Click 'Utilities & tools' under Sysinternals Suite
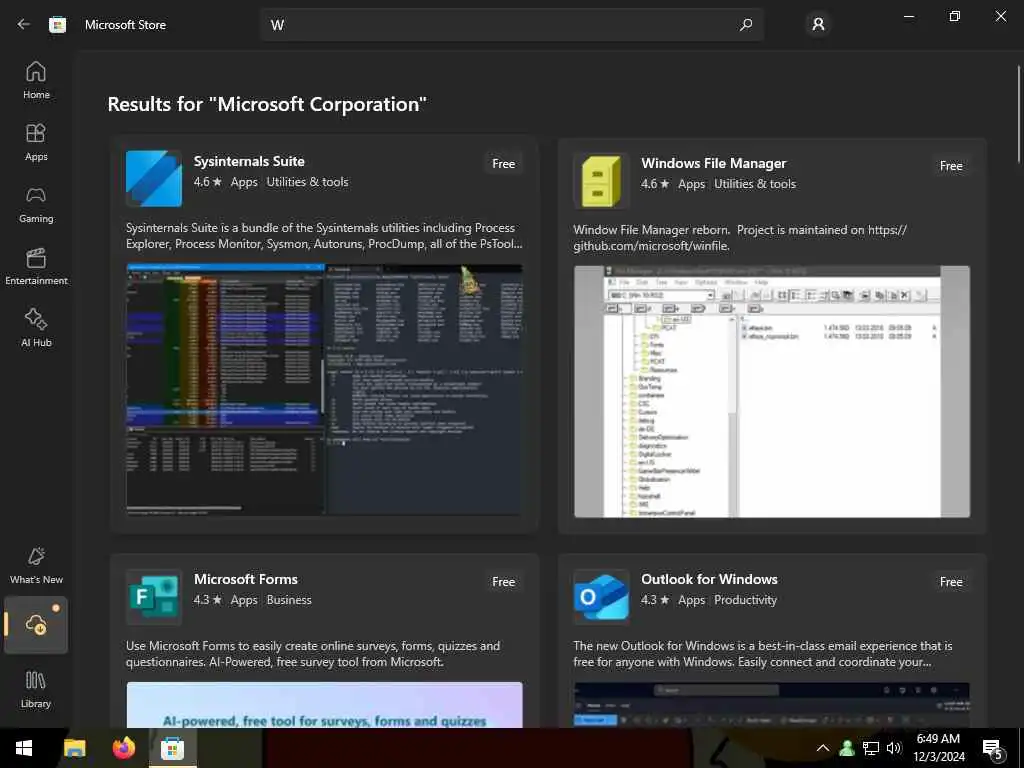Screen dimensions: 1024x768 pyautogui.click(x=307, y=182)
